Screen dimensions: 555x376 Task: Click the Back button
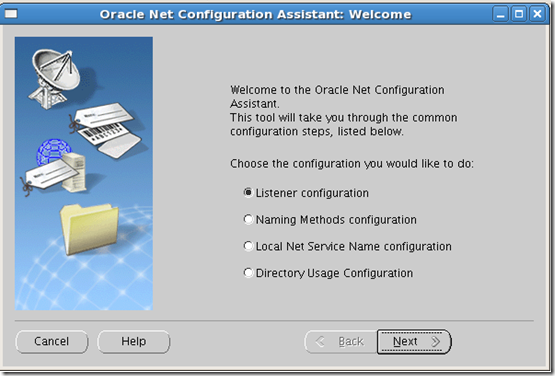click(341, 341)
